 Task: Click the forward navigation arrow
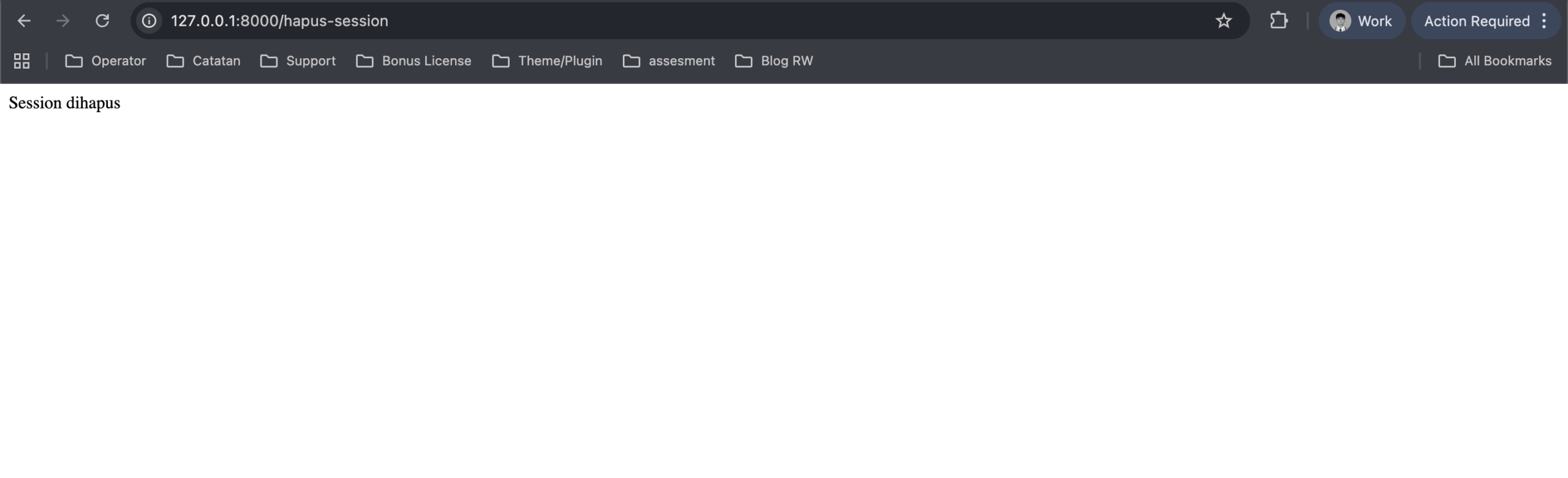click(62, 21)
